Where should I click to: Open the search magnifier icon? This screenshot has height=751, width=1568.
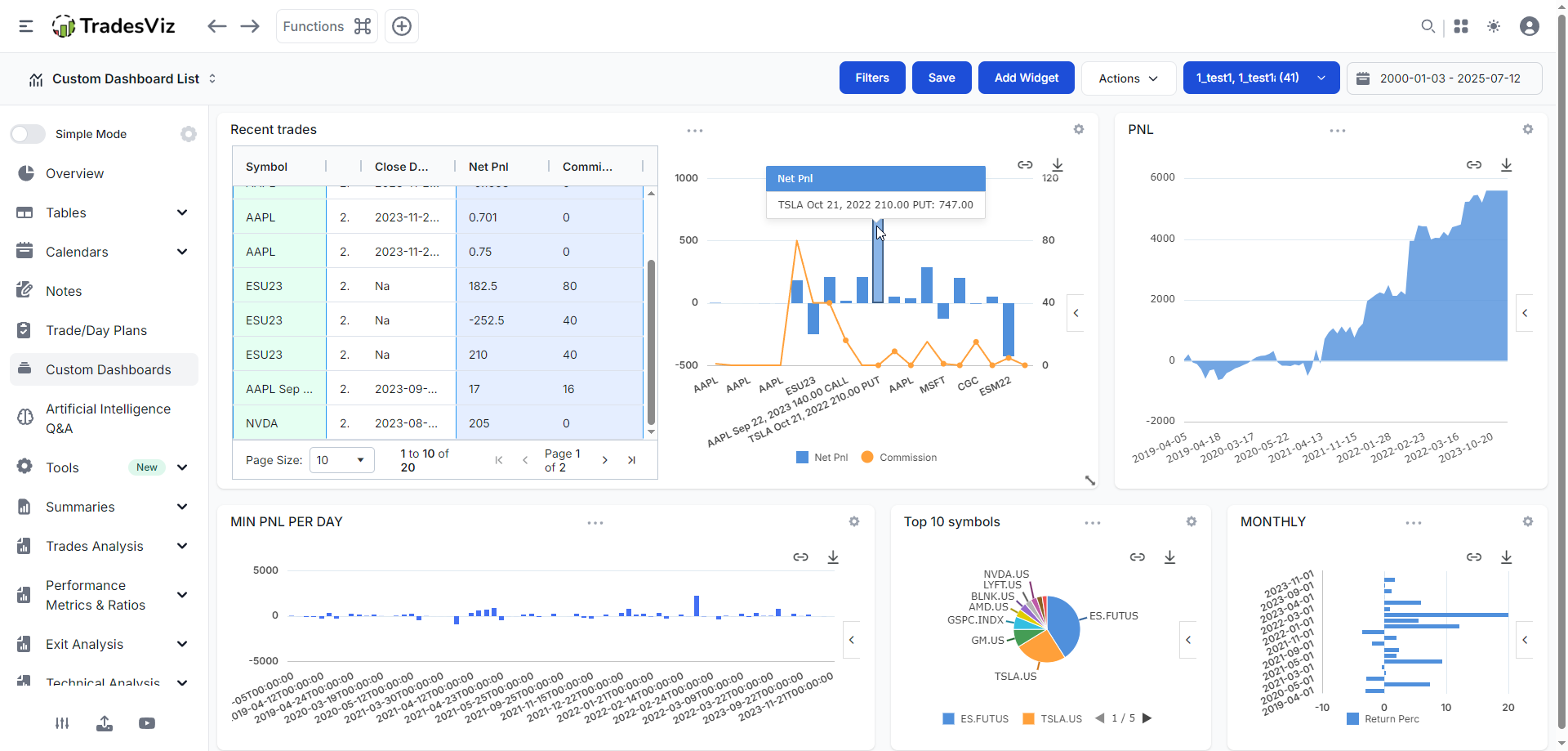1428,26
